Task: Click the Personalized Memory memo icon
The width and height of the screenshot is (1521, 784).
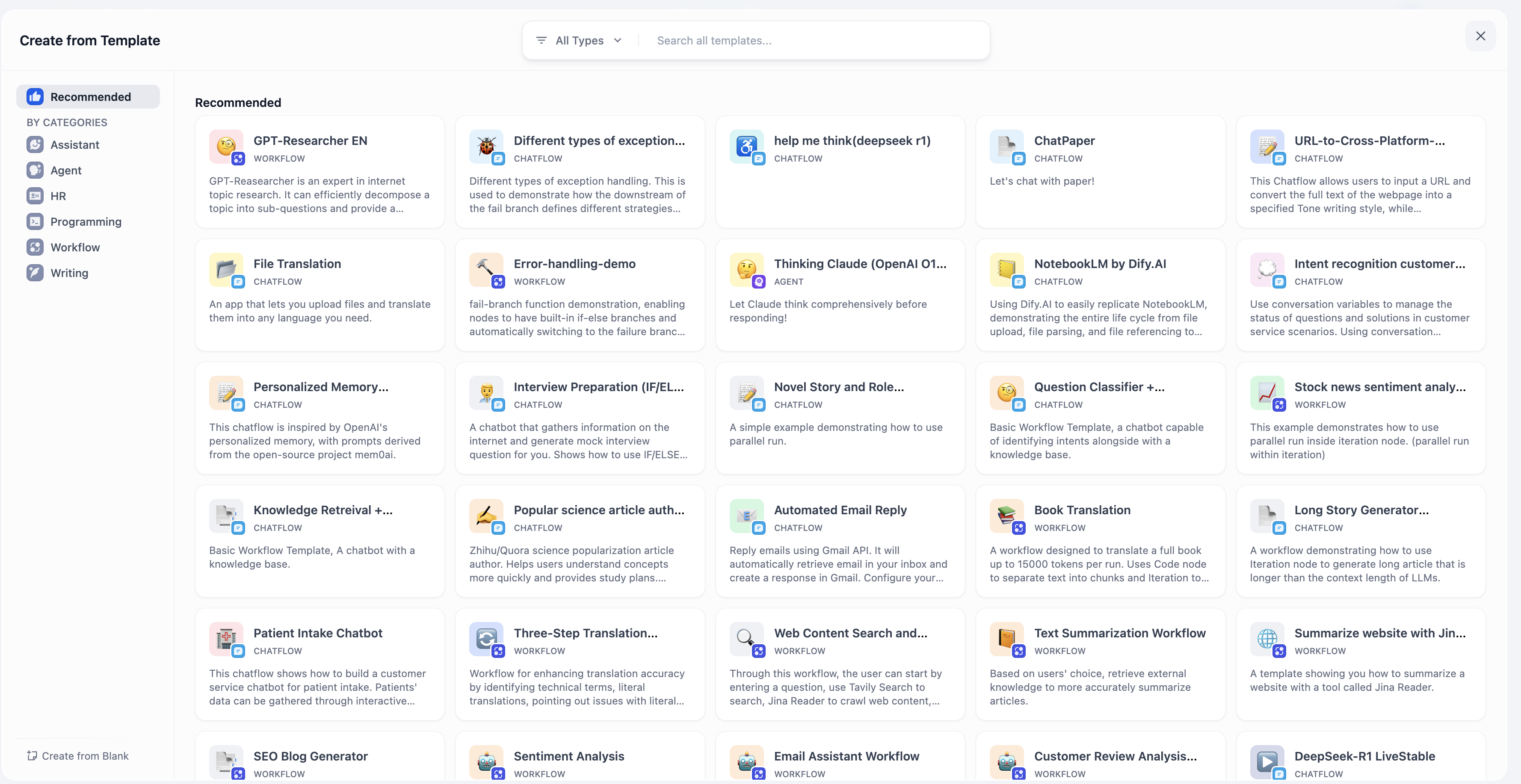Action: [x=226, y=393]
